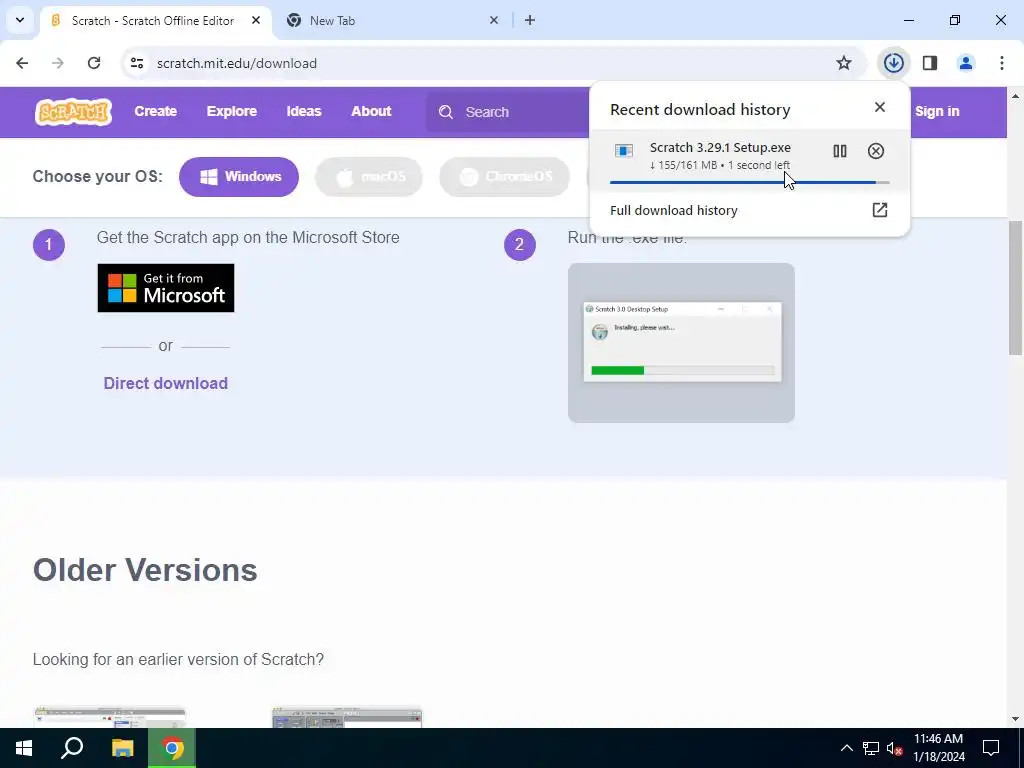Image resolution: width=1024 pixels, height=768 pixels.
Task: Select the Windows OS button
Action: (x=239, y=176)
